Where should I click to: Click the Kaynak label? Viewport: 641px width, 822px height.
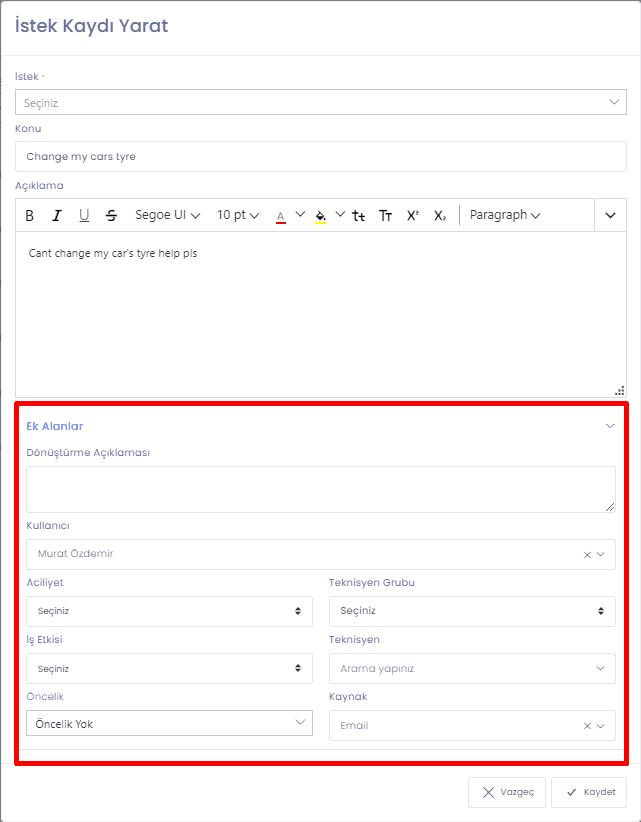348,697
